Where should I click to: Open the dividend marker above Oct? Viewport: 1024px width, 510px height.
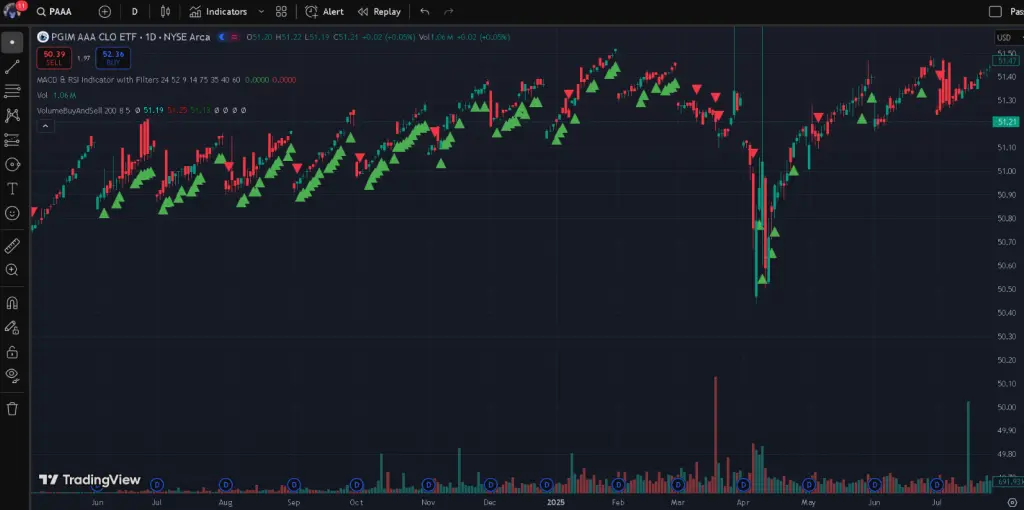pos(356,485)
